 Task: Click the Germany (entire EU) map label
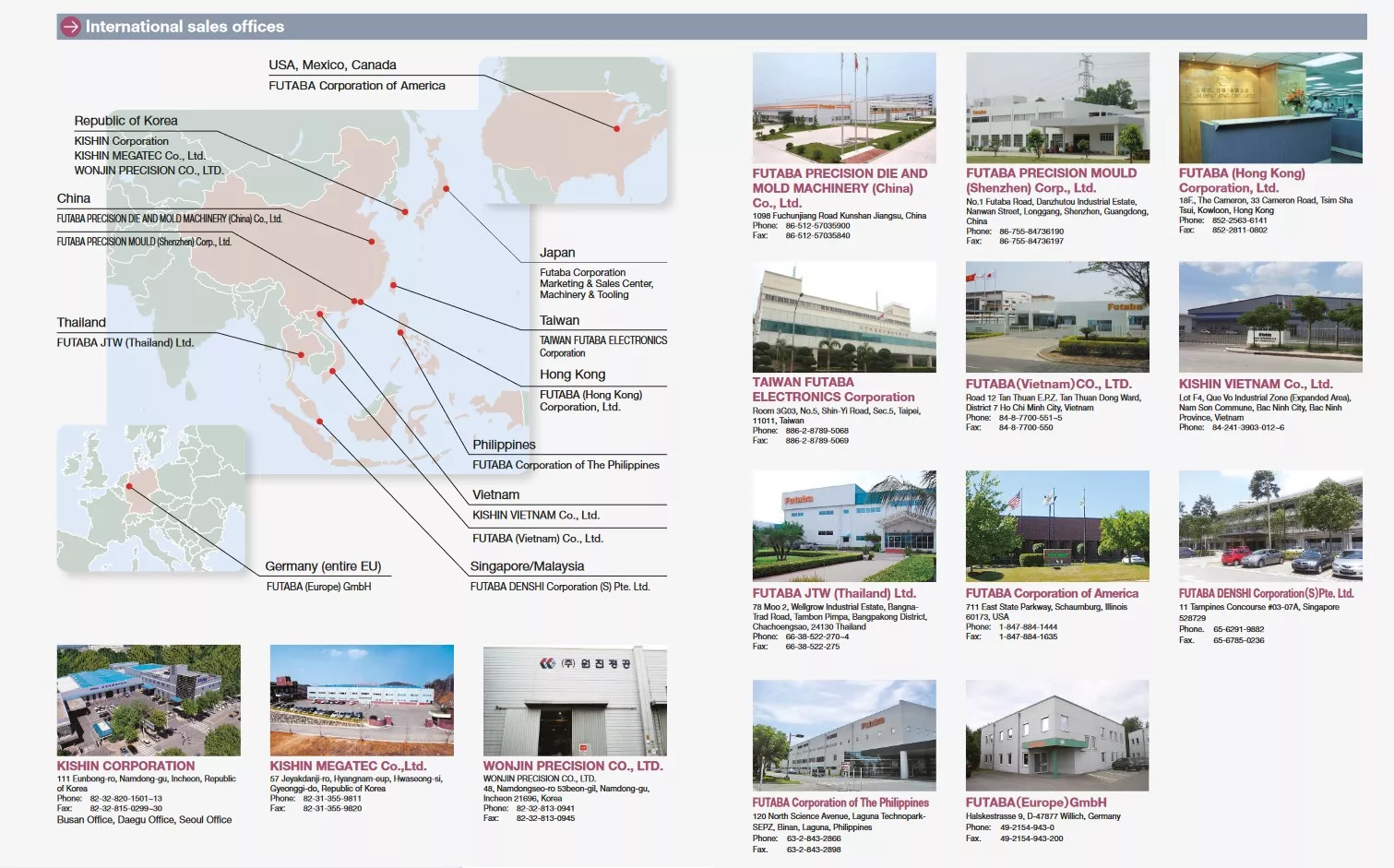323,566
